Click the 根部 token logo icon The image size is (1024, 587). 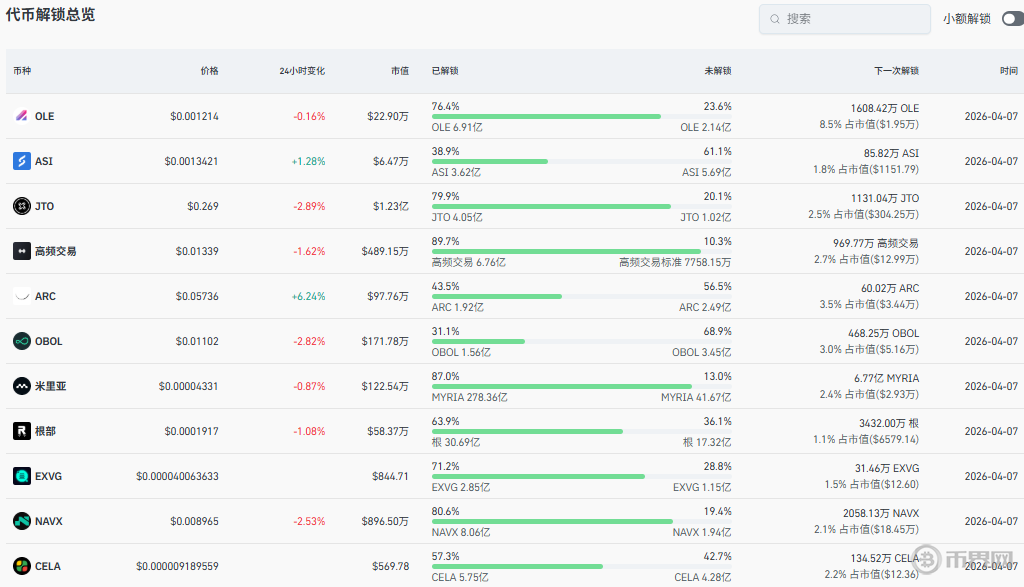[x=22, y=431]
